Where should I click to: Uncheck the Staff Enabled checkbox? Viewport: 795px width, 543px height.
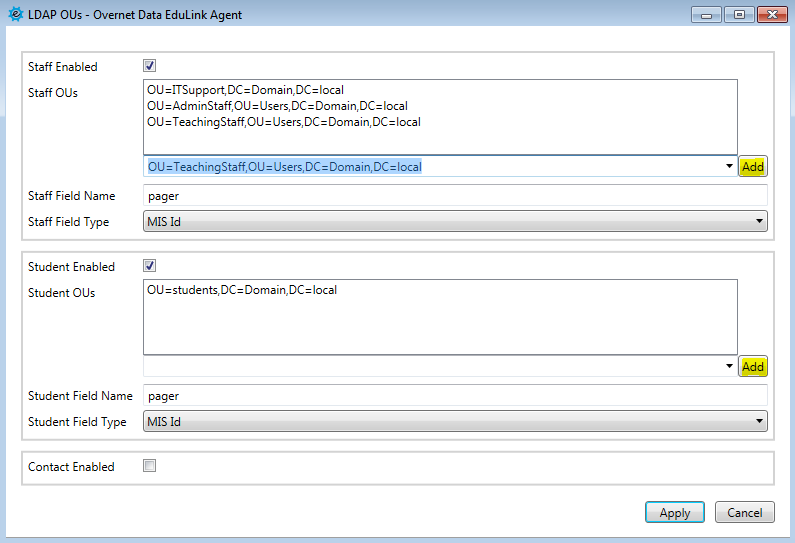[150, 65]
